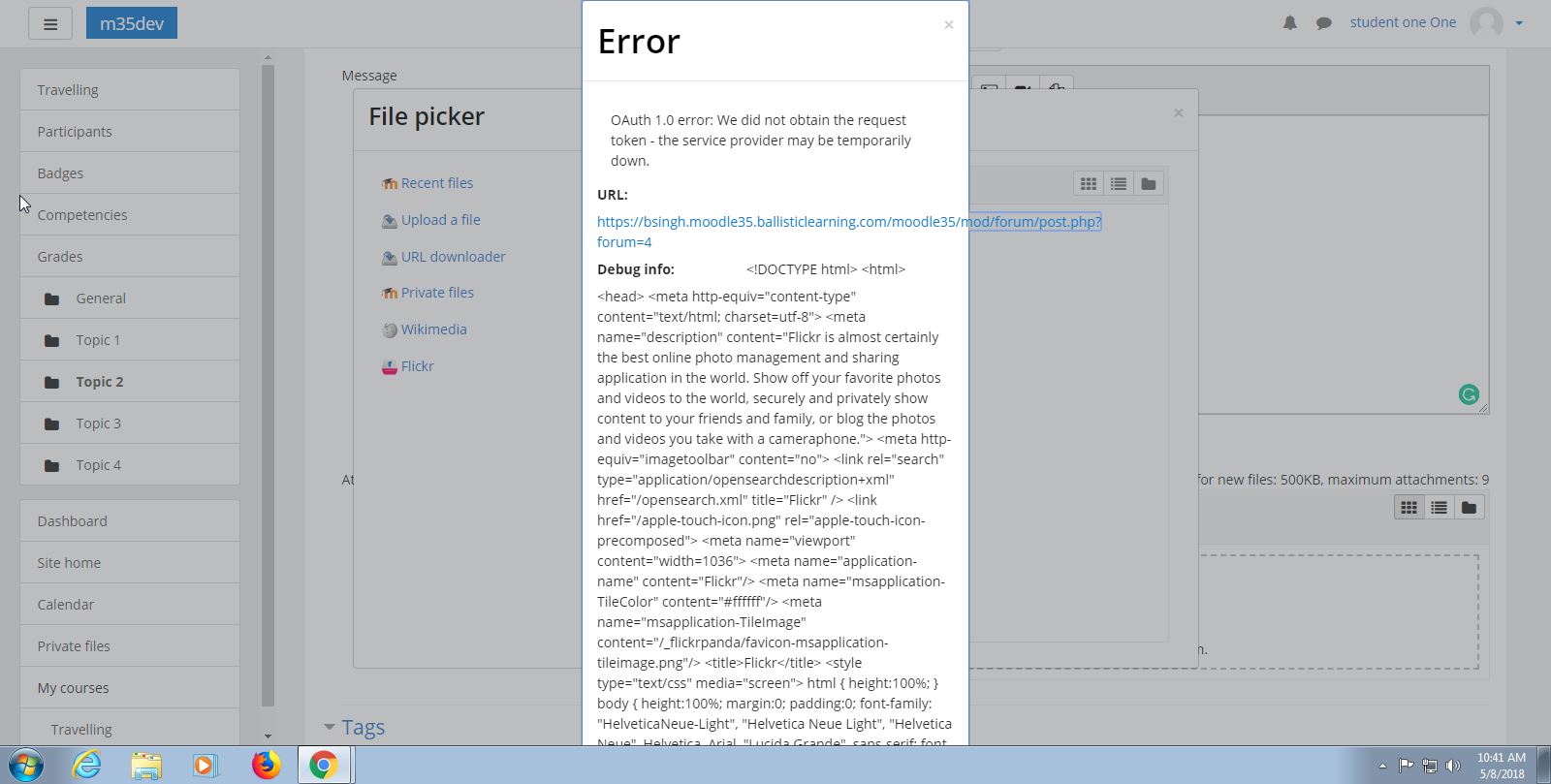
Task: Click the user avatar picture
Action: click(1486, 22)
